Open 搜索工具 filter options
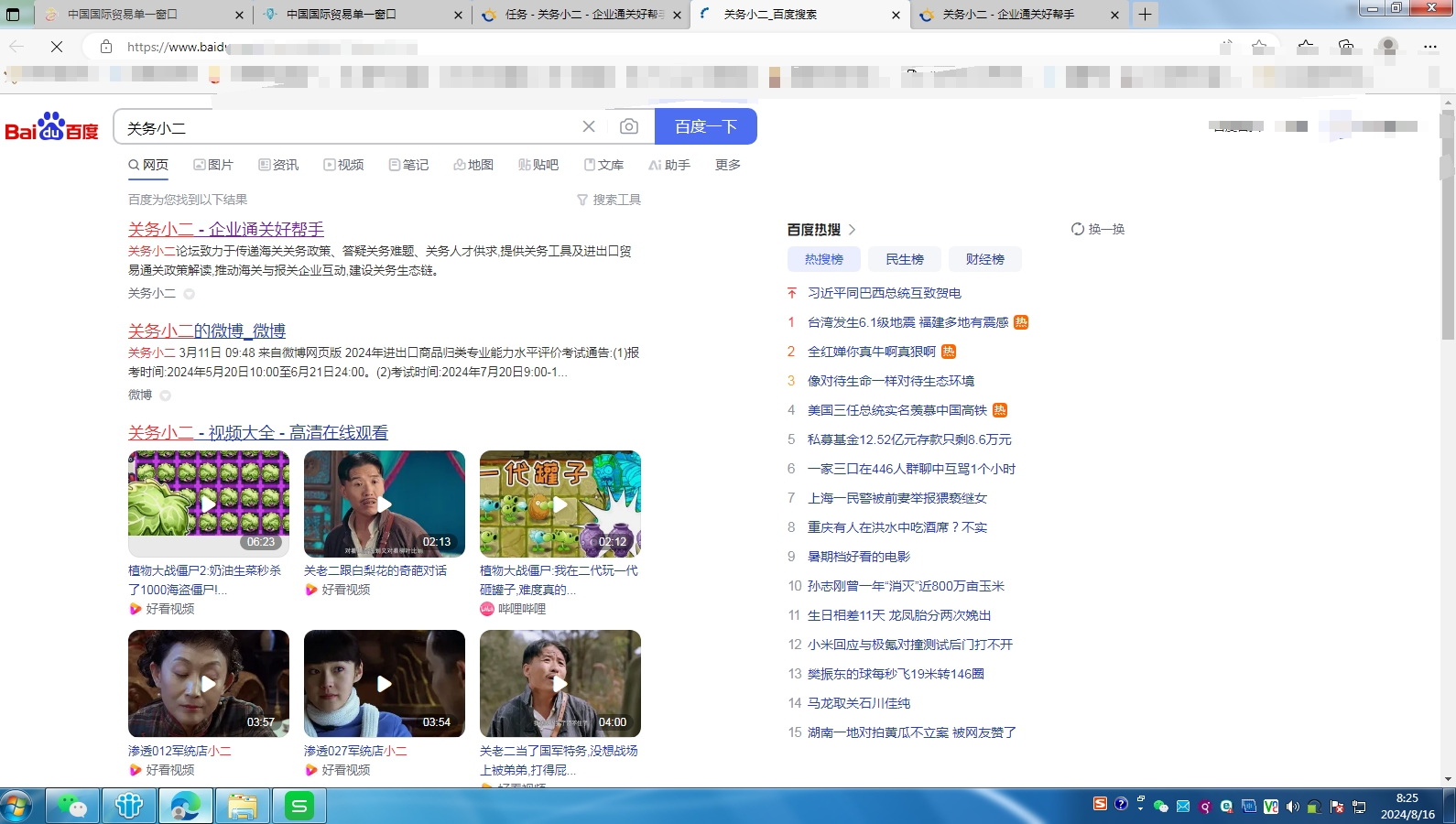The width and height of the screenshot is (1456, 824). click(609, 200)
